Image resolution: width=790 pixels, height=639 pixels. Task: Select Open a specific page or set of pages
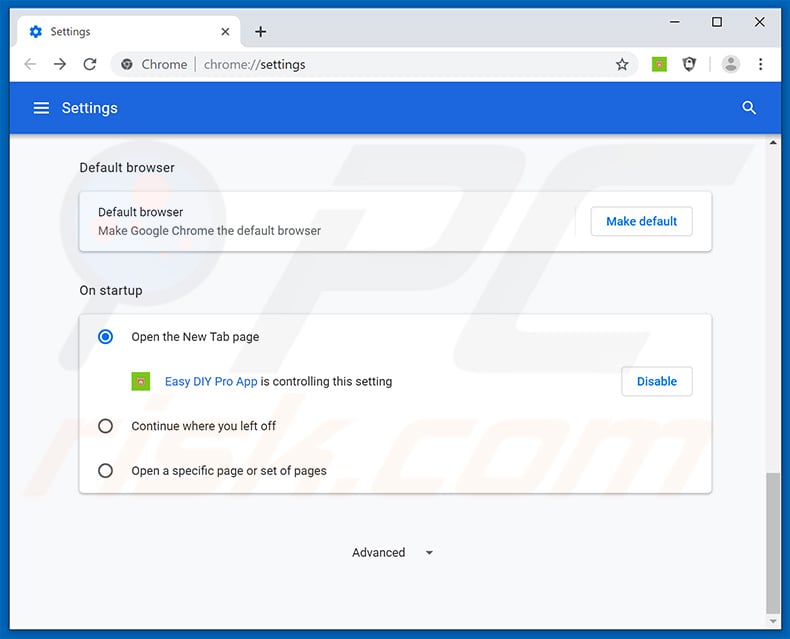coord(105,471)
